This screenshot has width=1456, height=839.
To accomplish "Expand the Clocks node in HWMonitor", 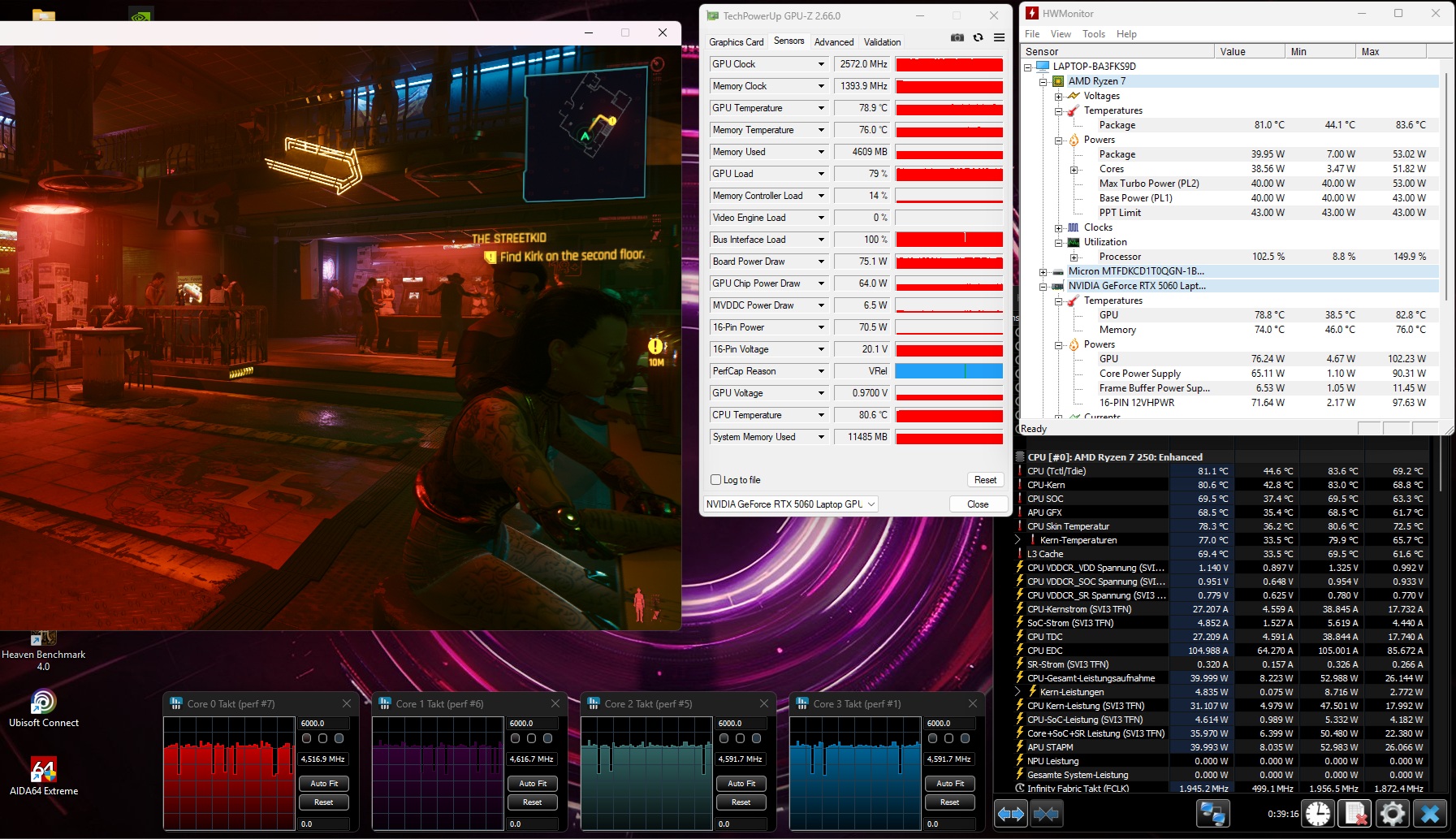I will tap(1058, 227).
